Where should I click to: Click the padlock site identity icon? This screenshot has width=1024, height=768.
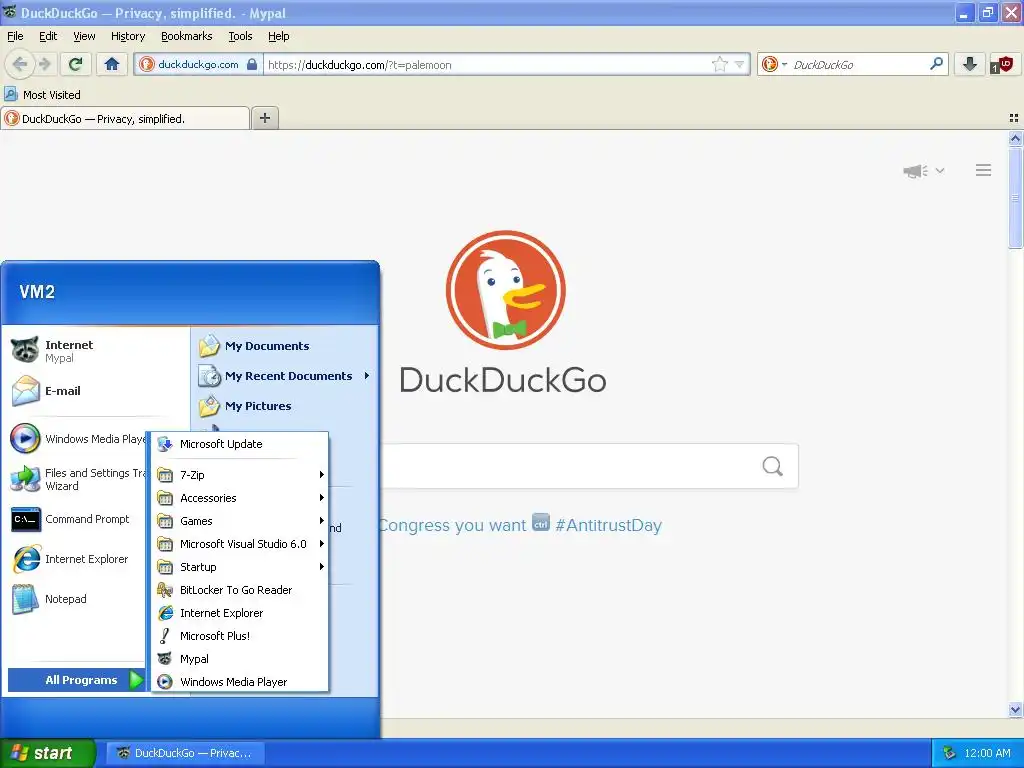[x=252, y=64]
